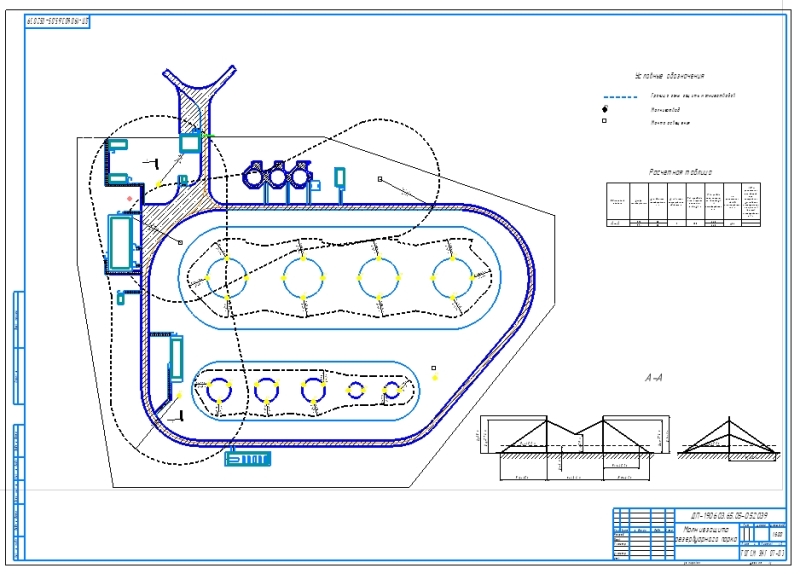Click the rotated drawing code stamp at sheet corner
This screenshot has width=800, height=574.
click(x=57, y=22)
